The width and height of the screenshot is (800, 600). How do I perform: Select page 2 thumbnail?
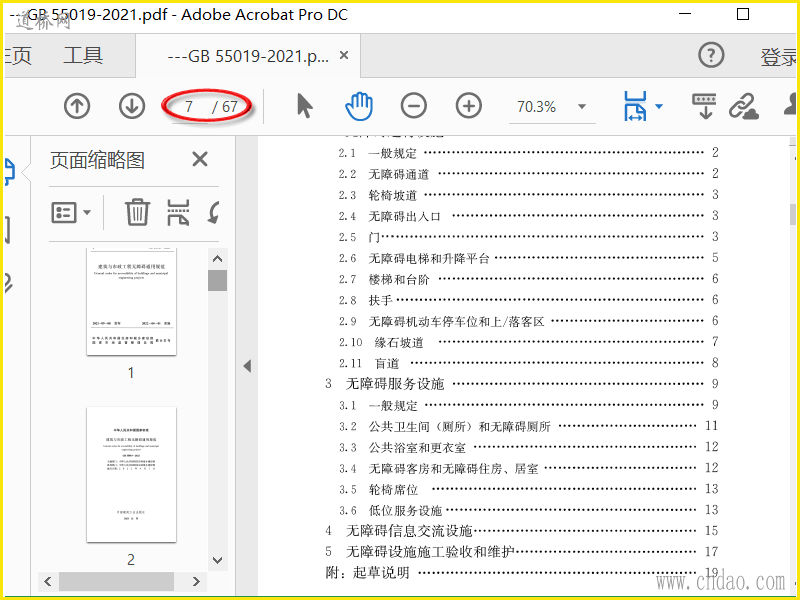pos(131,474)
